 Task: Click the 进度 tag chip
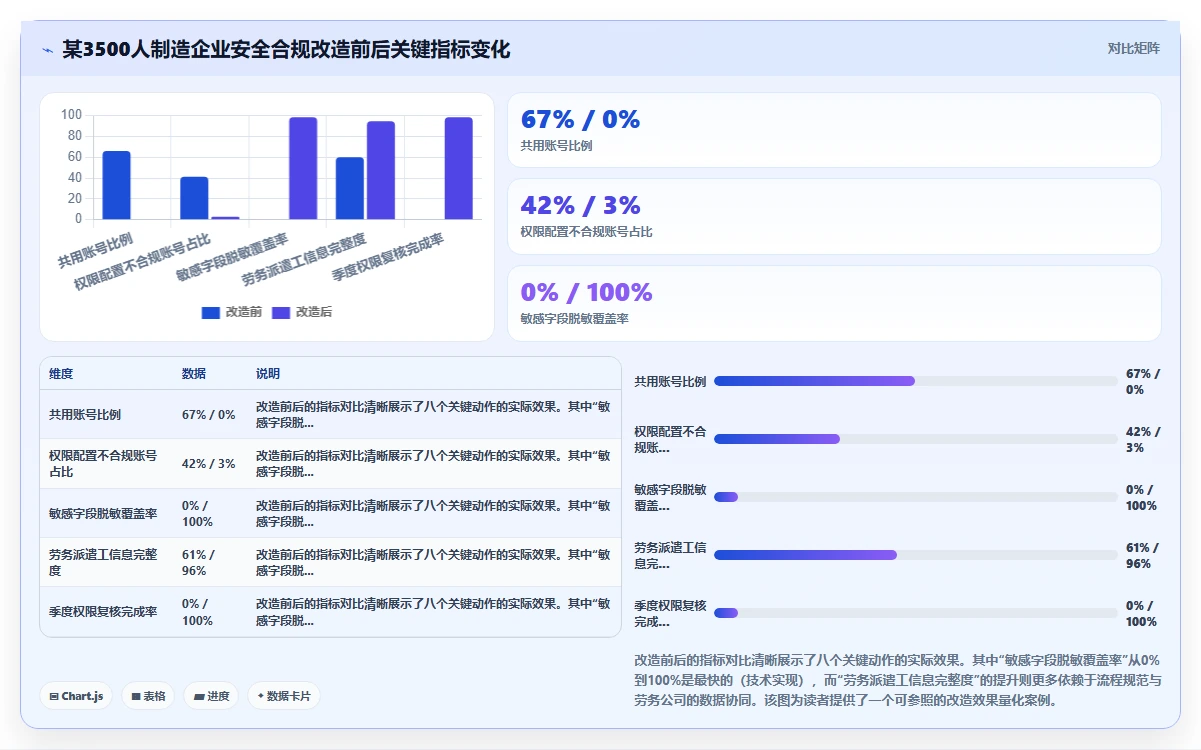pos(211,696)
